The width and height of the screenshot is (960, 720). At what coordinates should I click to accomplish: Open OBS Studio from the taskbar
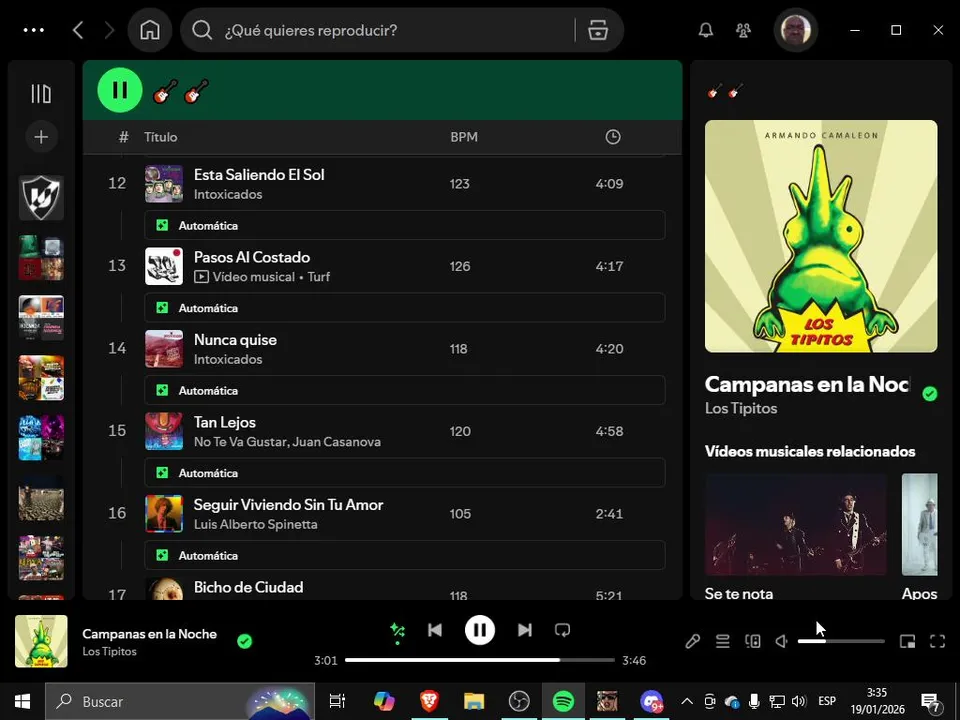coord(519,702)
